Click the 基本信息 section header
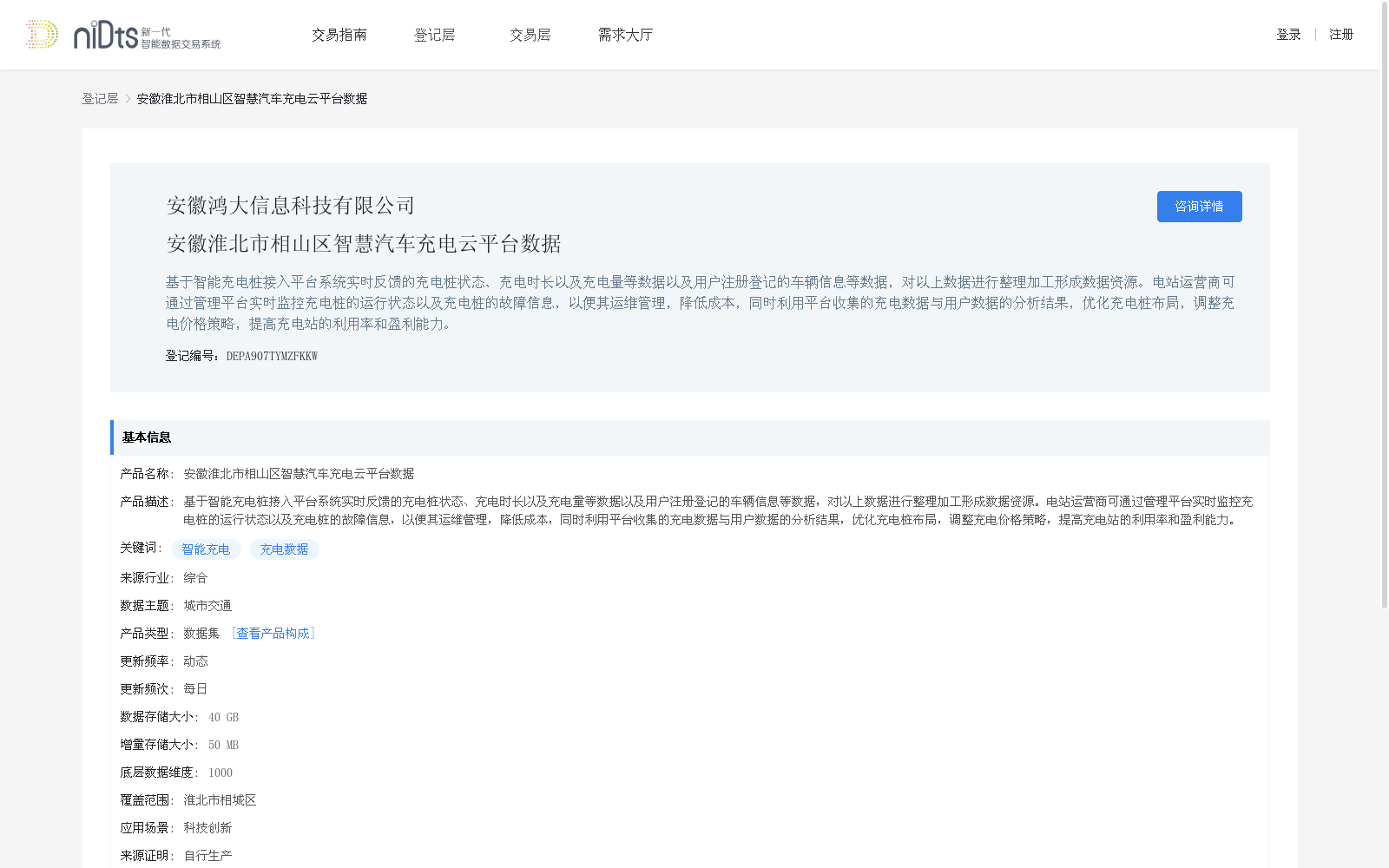Viewport: 1389px width, 868px height. point(689,437)
